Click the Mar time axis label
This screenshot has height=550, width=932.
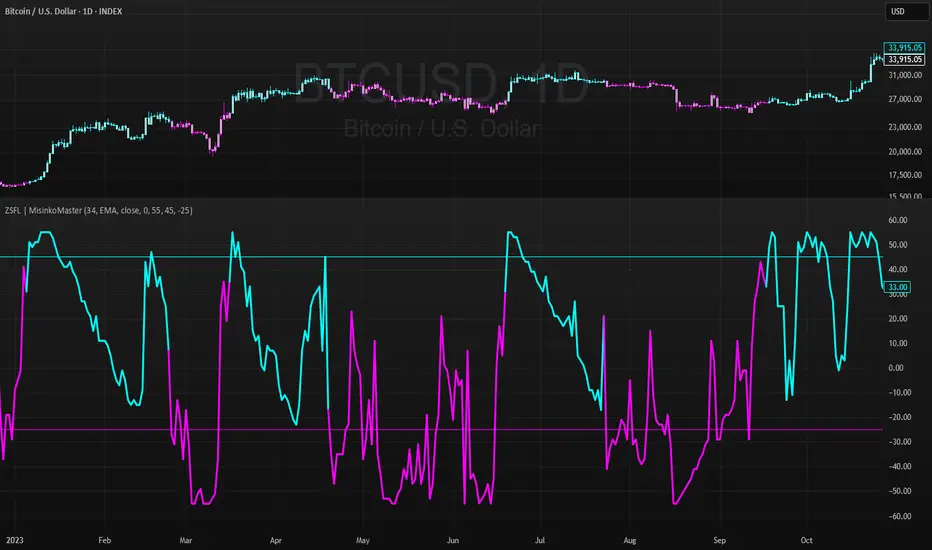185,540
